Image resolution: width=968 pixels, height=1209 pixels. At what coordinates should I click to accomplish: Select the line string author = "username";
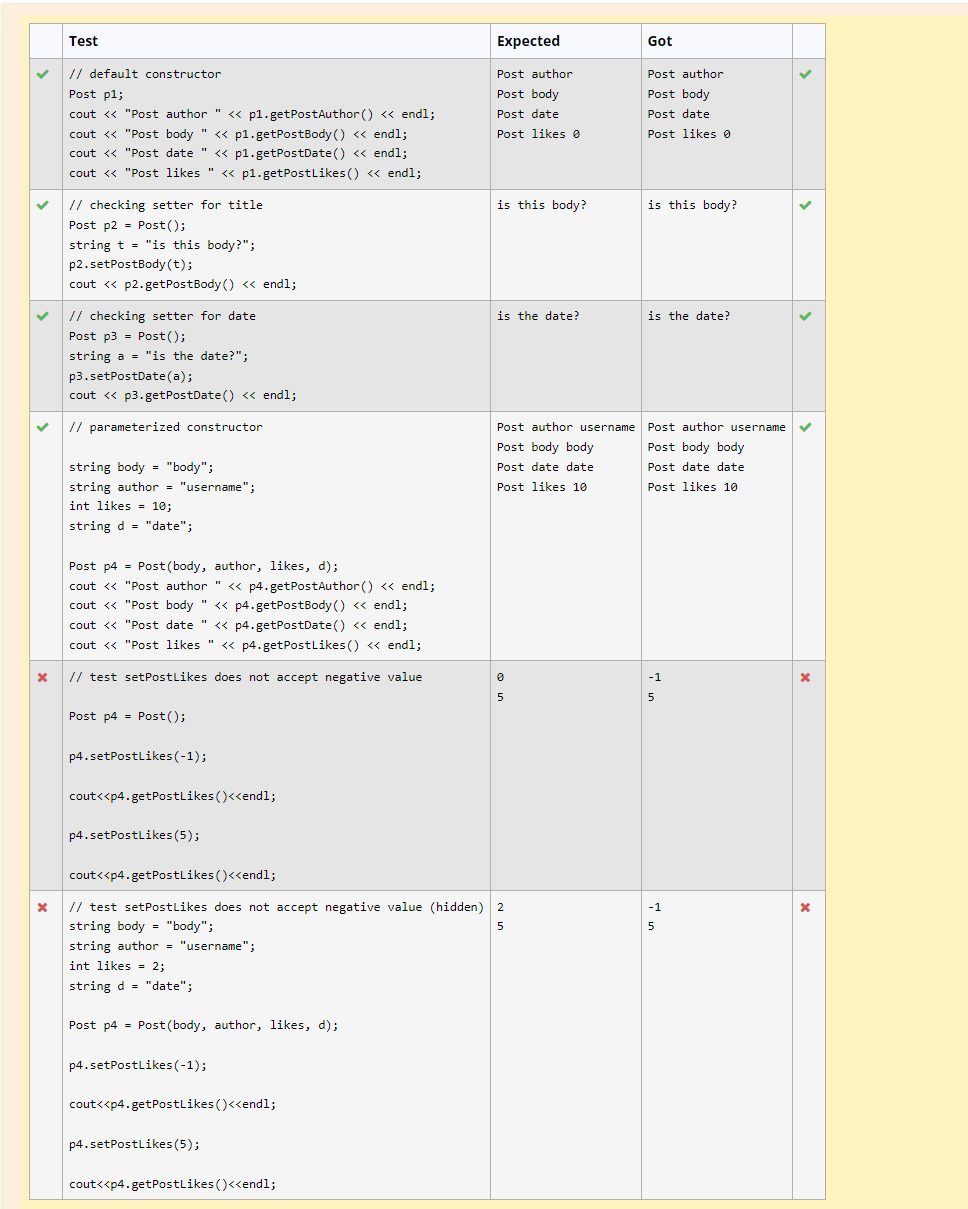150,946
